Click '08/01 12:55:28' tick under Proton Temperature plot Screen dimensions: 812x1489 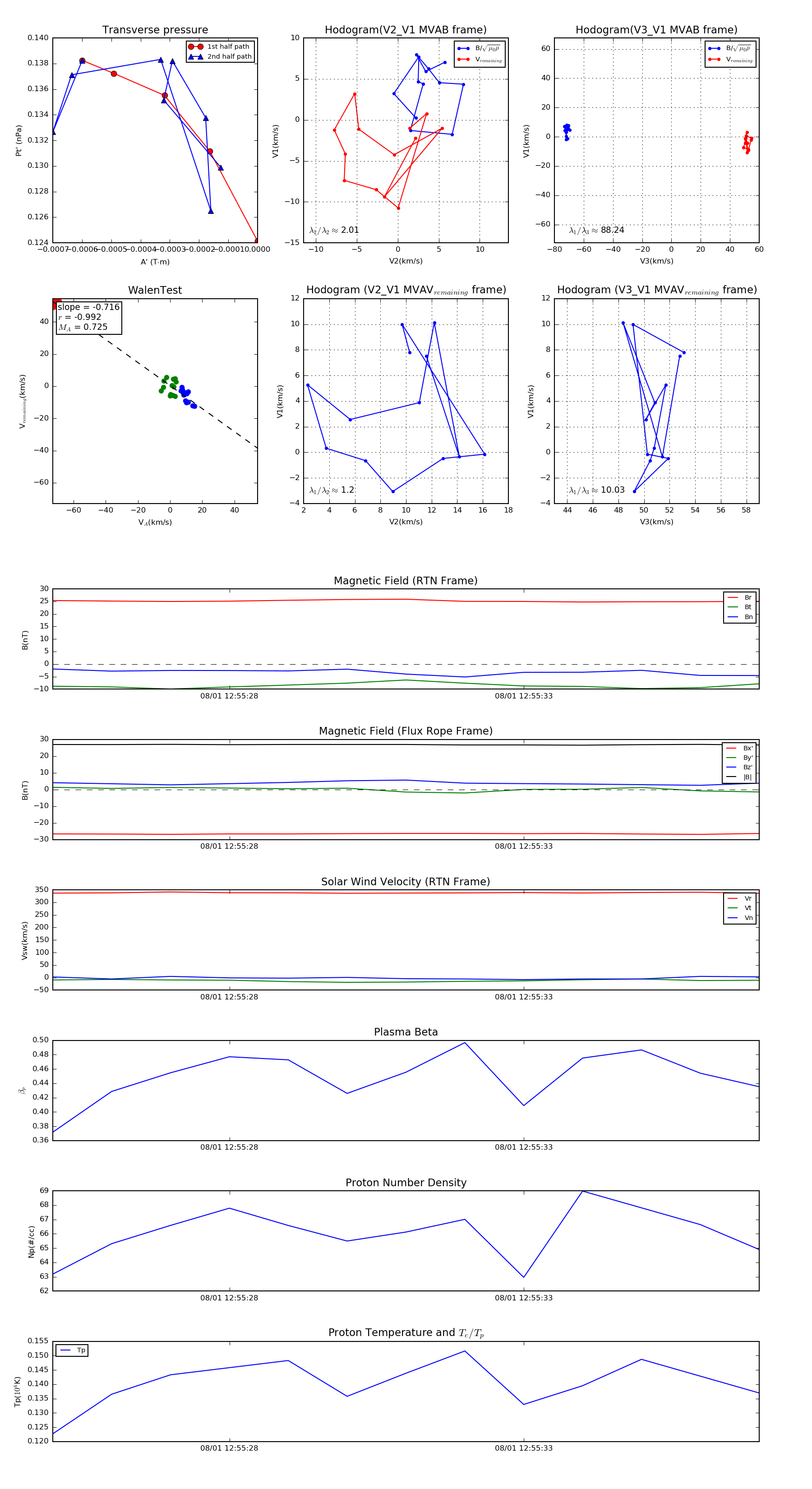[230, 1448]
